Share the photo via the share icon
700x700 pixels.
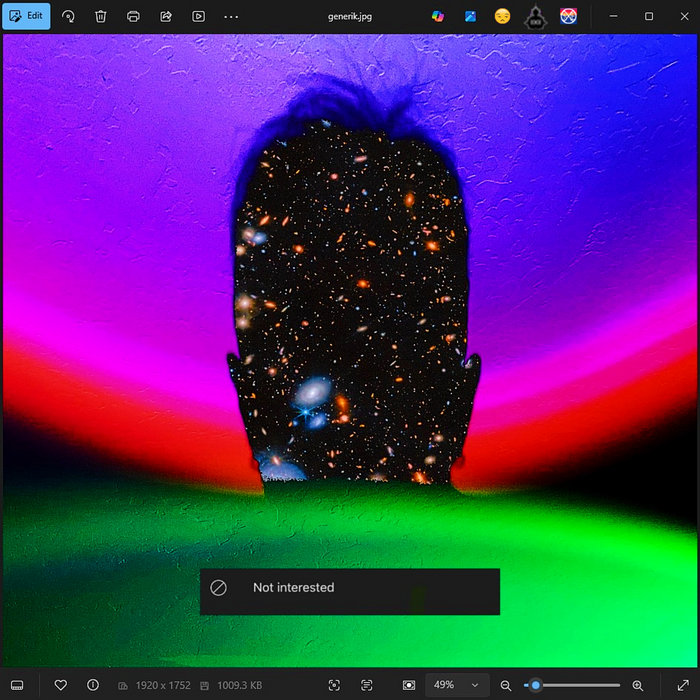[x=166, y=17]
